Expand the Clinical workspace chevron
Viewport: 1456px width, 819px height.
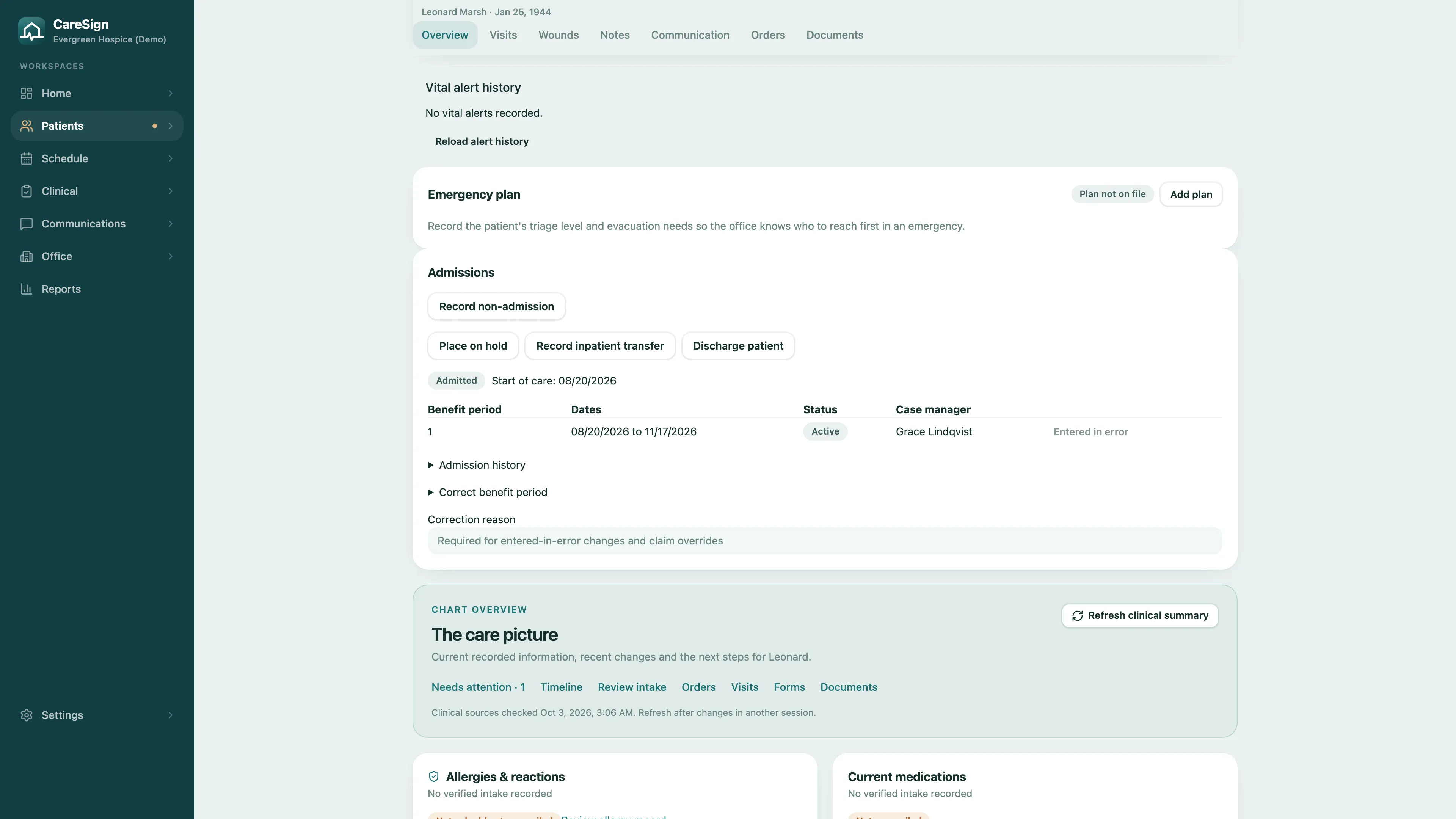pyautogui.click(x=170, y=191)
